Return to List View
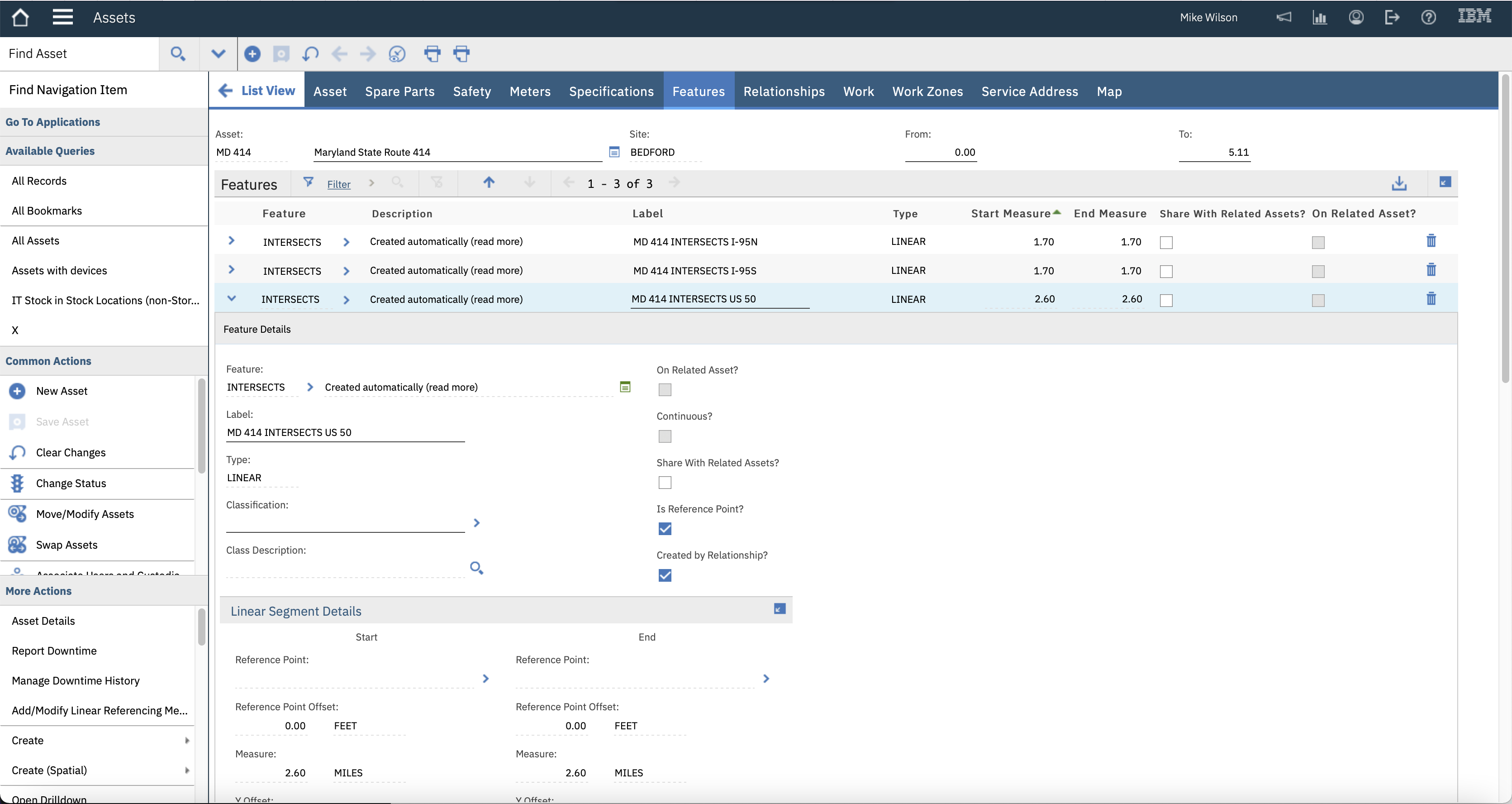This screenshot has height=804, width=1512. click(257, 91)
